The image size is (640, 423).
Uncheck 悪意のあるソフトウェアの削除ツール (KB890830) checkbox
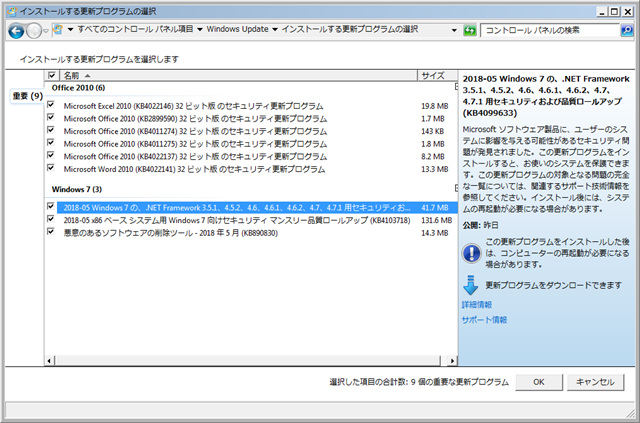[x=51, y=232]
